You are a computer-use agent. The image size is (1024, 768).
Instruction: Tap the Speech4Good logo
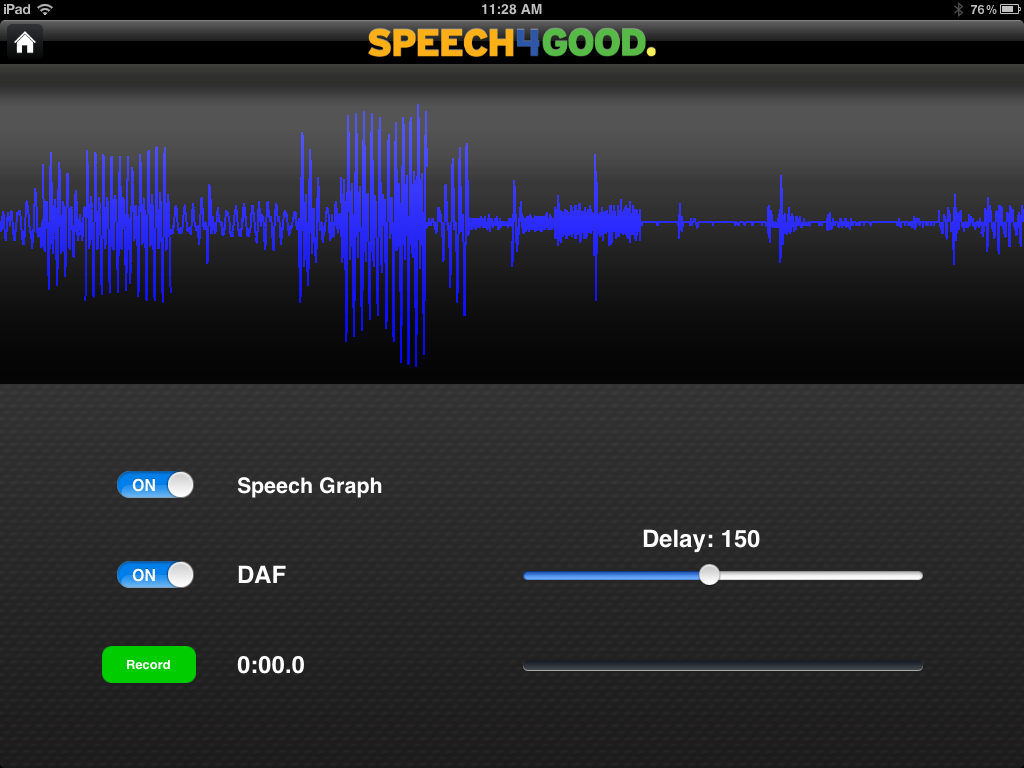[x=512, y=43]
